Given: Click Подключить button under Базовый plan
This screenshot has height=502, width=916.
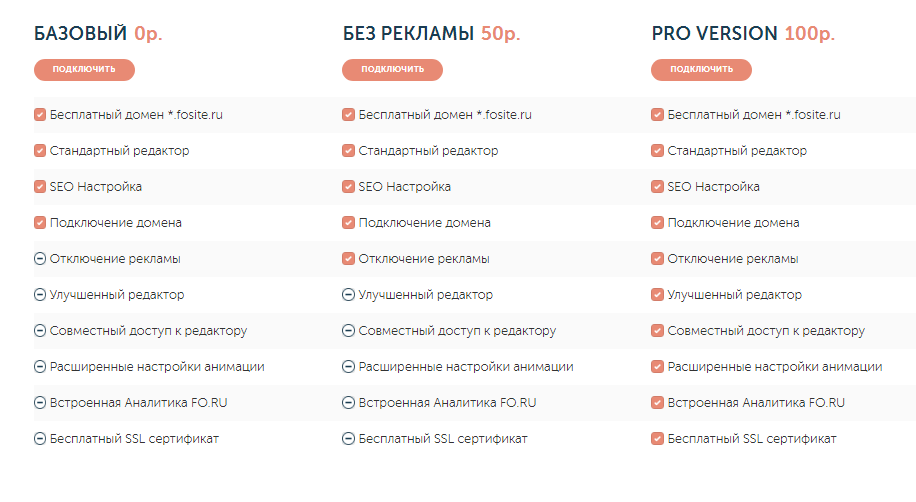Looking at the screenshot, I should coord(84,70).
